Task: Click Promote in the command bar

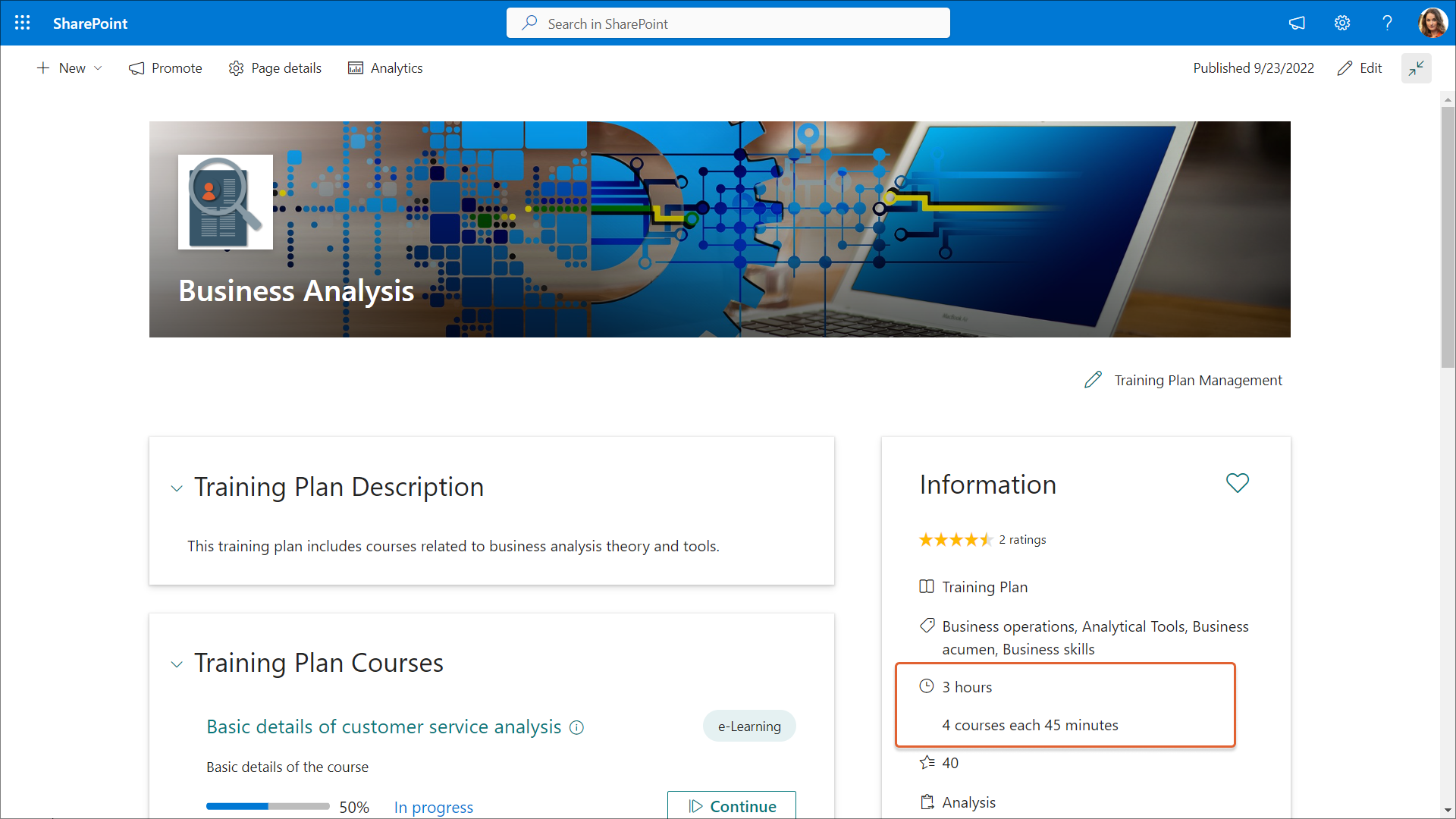Action: point(165,68)
